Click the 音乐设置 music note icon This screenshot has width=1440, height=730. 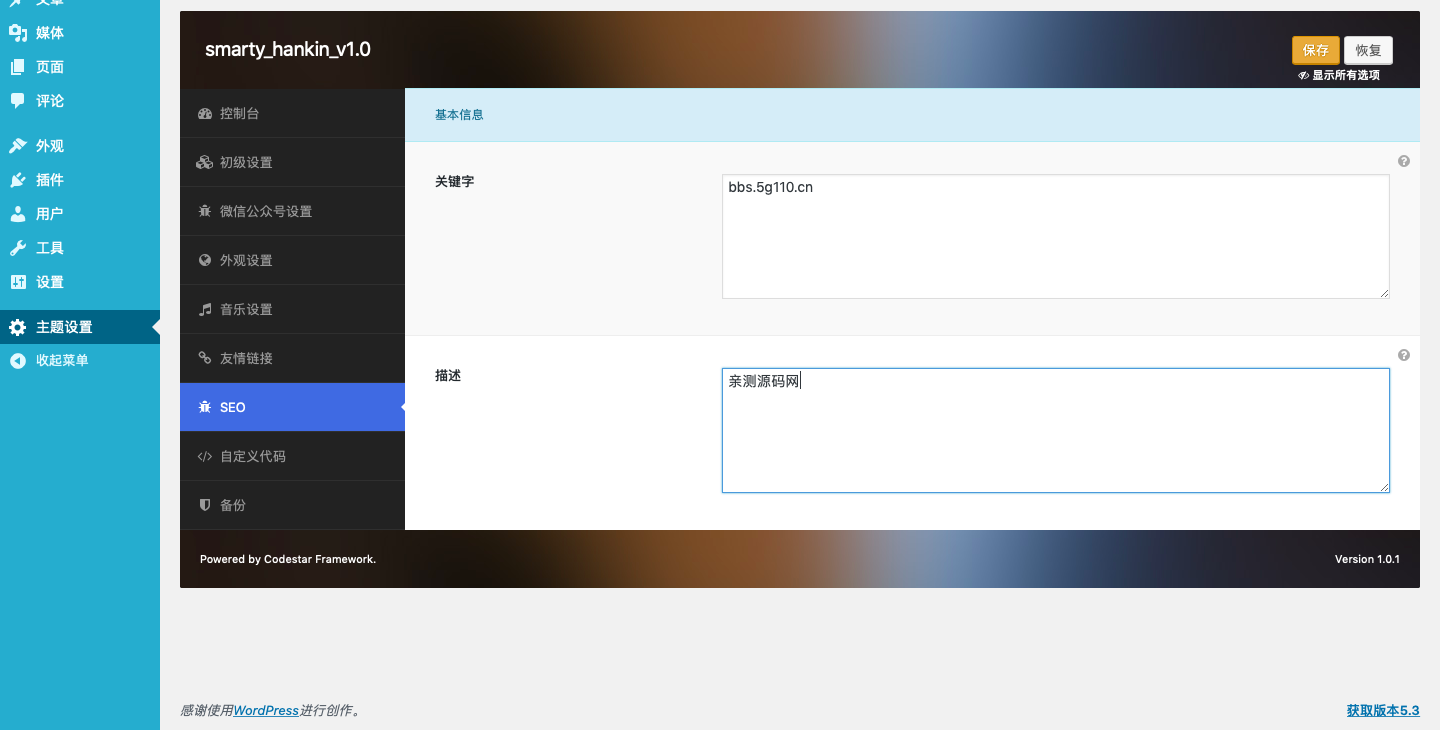[x=205, y=310]
